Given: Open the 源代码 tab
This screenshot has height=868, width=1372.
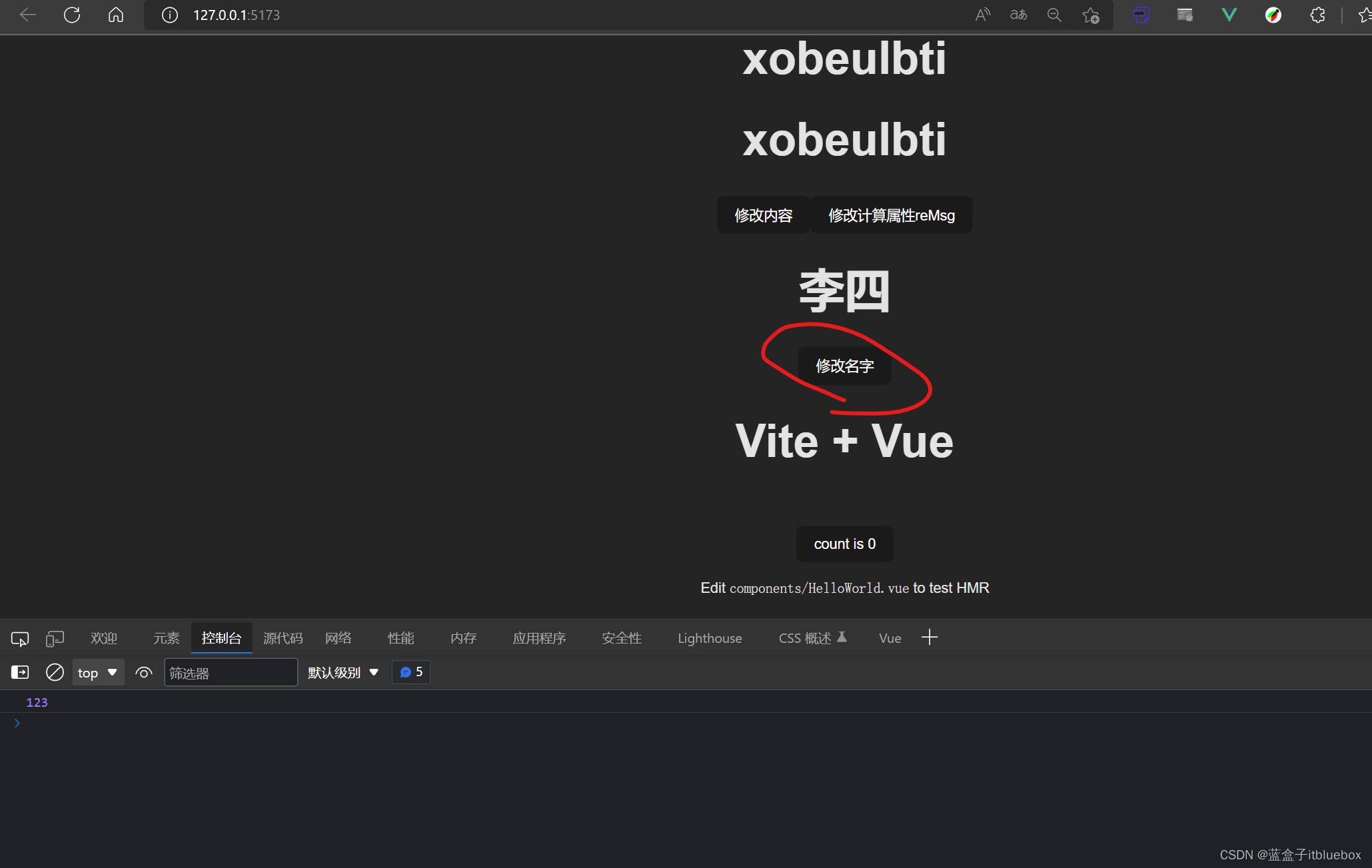Looking at the screenshot, I should pos(283,638).
